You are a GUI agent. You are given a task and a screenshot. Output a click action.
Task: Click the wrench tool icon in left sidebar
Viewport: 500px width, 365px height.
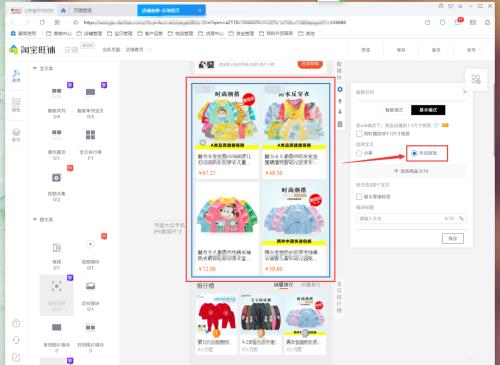pyautogui.click(x=16, y=76)
